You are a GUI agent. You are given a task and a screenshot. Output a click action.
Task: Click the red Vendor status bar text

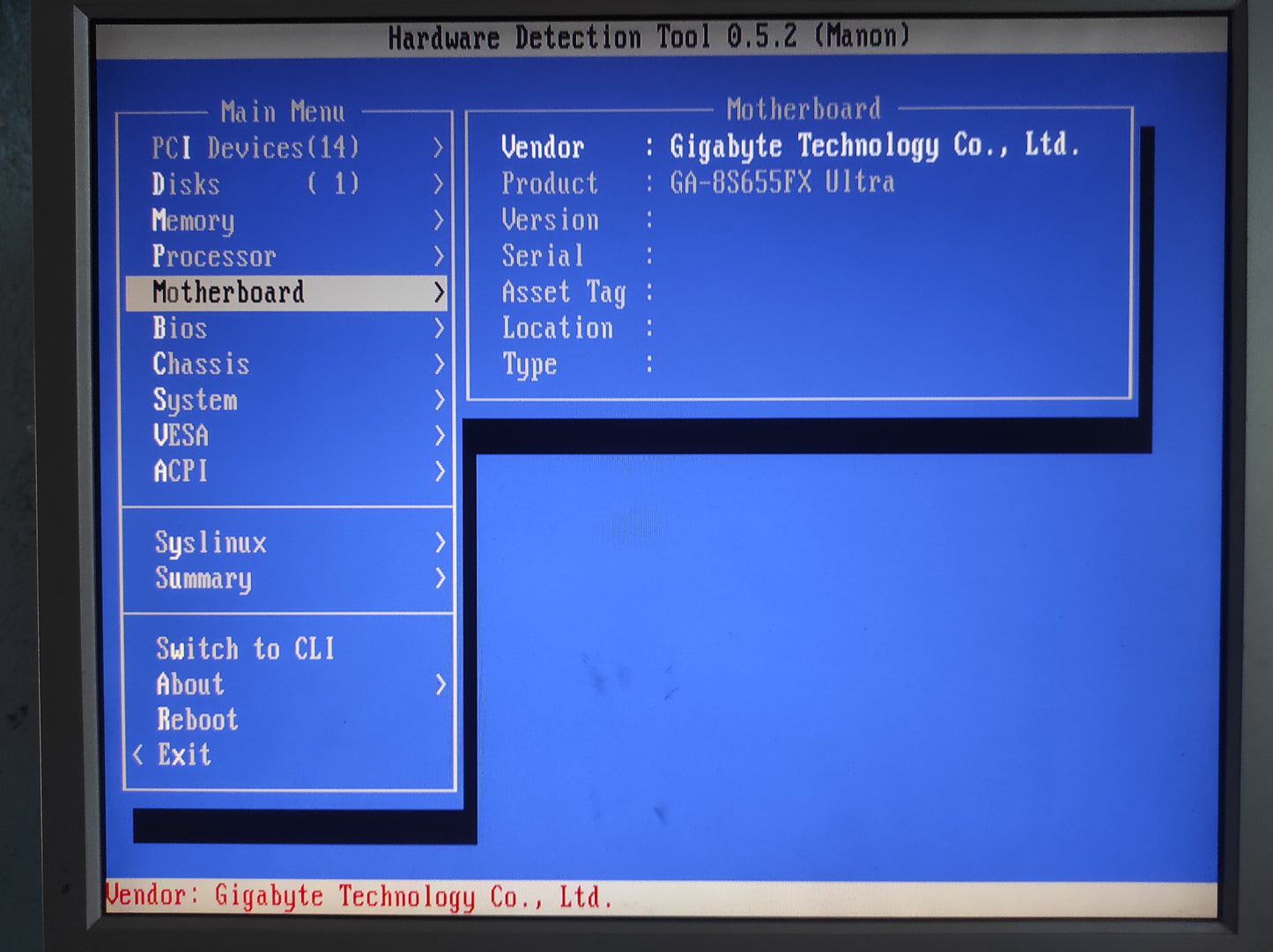pyautogui.click(x=359, y=897)
